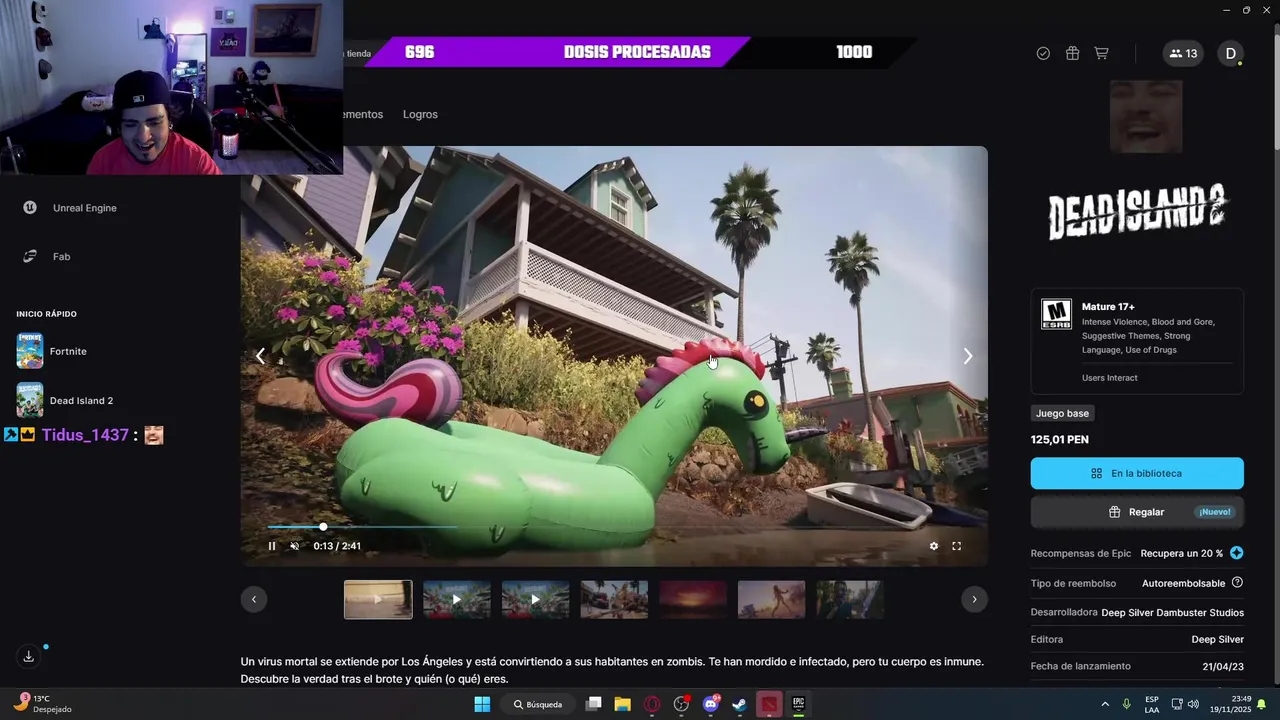
Task: Click the trailer playback position handle
Action: [323, 526]
